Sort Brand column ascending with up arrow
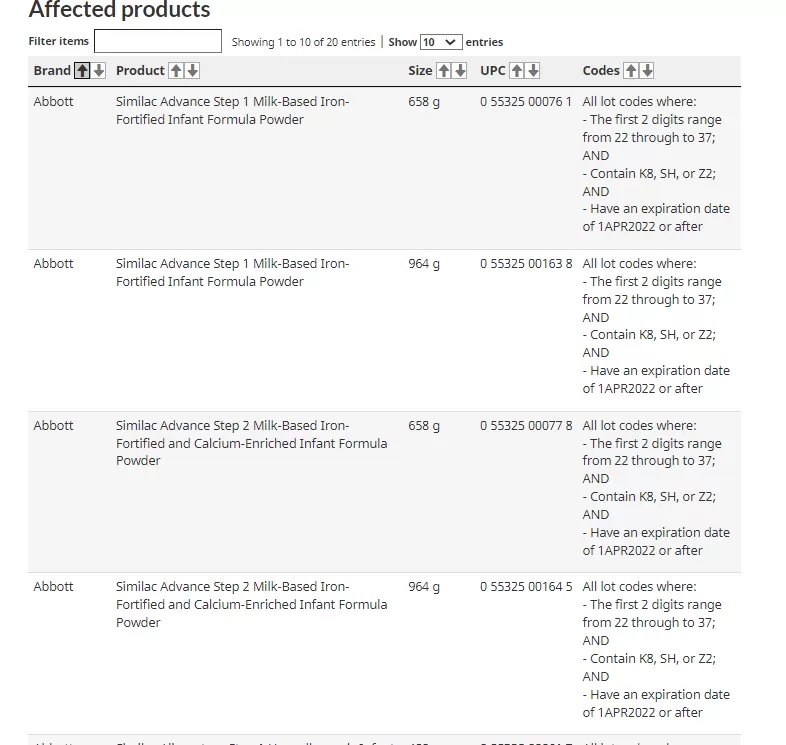 pyautogui.click(x=82, y=71)
